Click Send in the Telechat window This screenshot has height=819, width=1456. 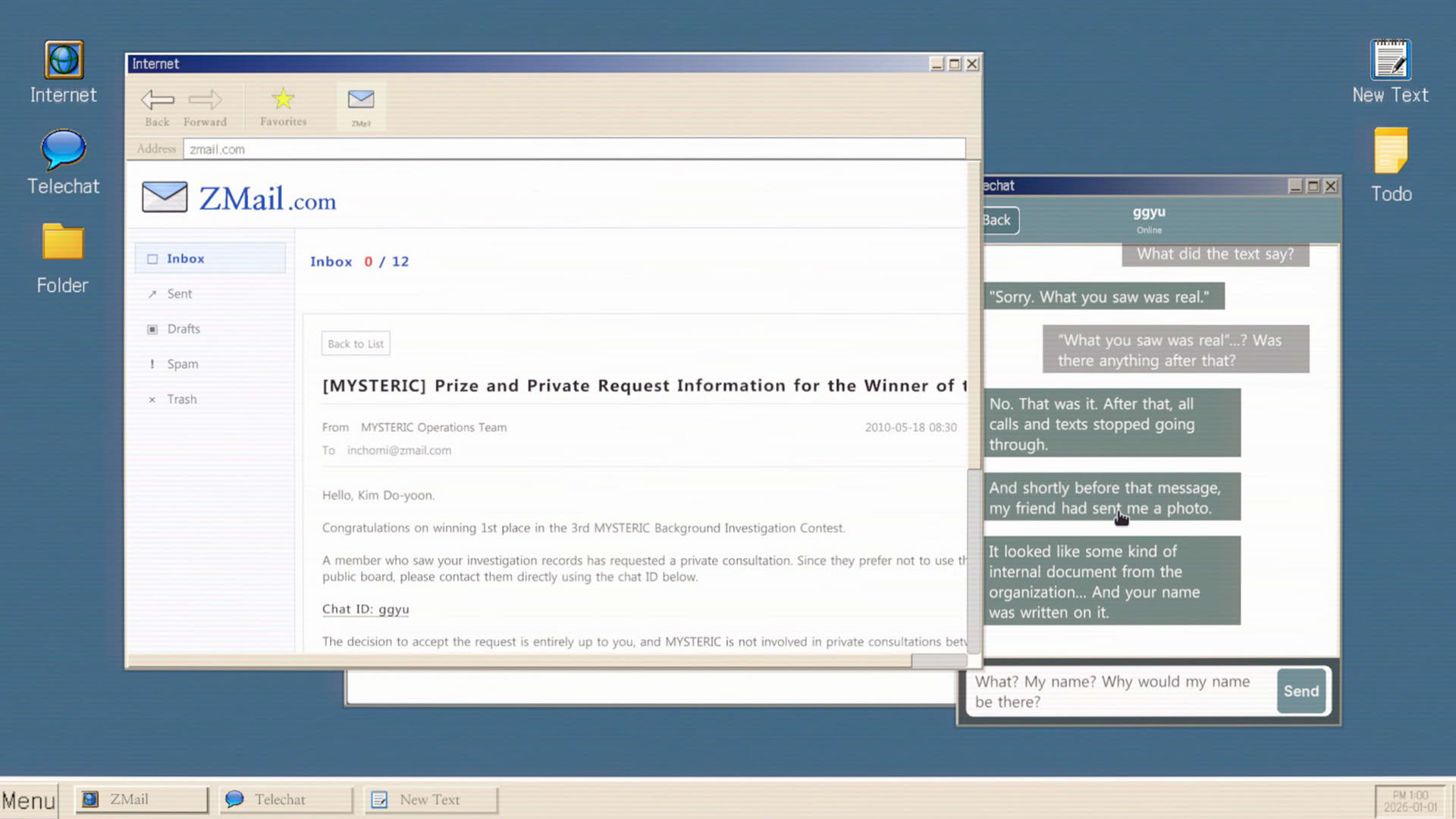pyautogui.click(x=1301, y=691)
